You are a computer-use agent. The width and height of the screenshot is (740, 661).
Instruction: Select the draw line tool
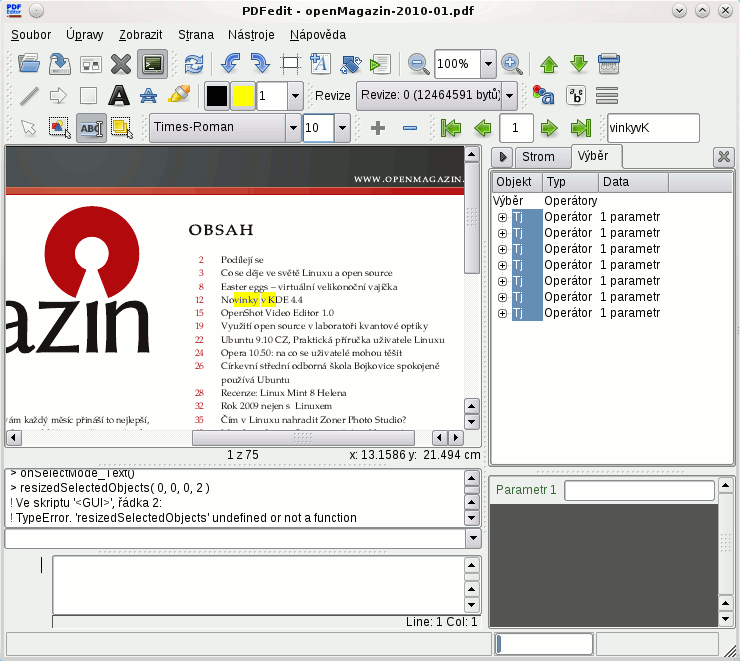[x=29, y=96]
